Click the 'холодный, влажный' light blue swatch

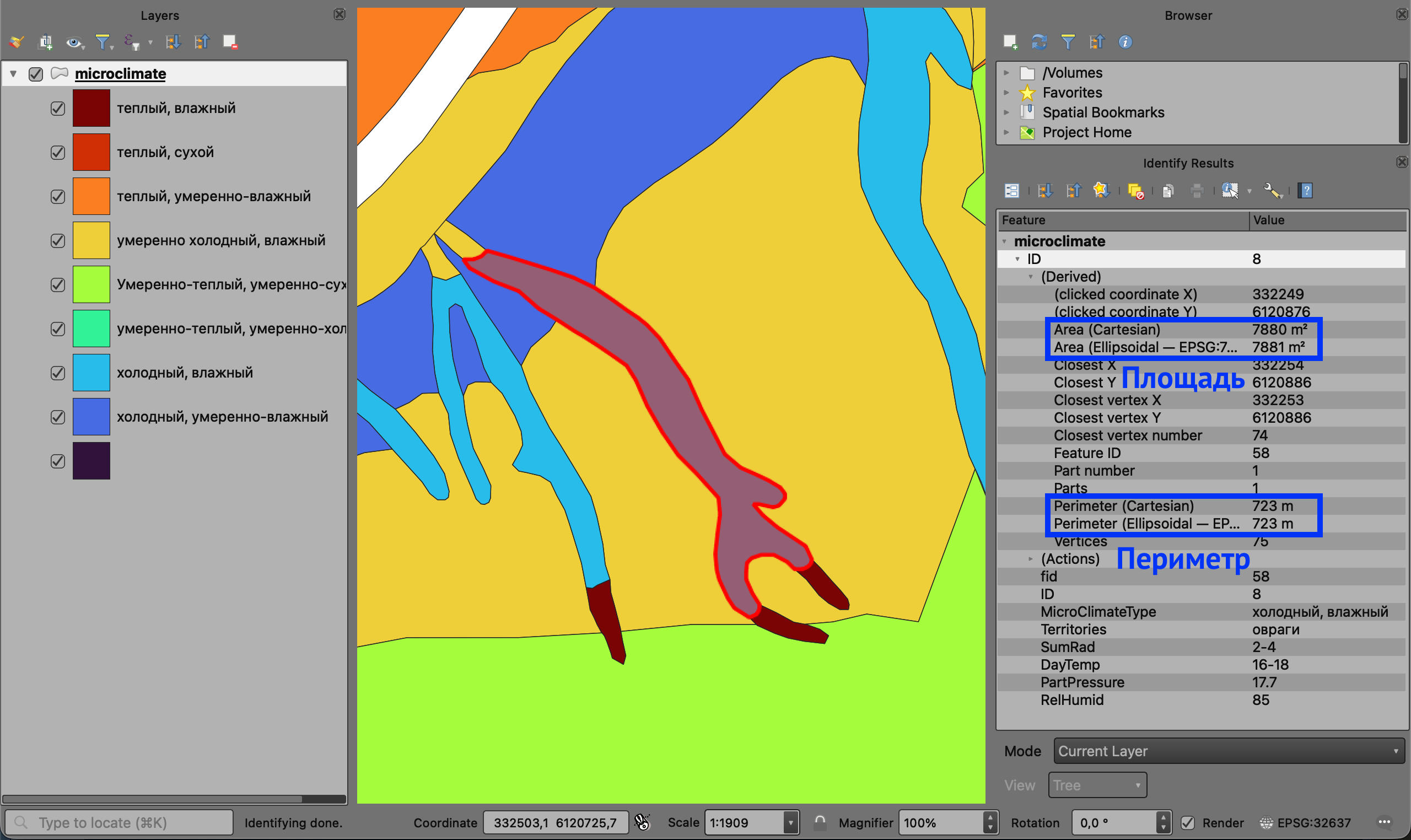point(91,373)
